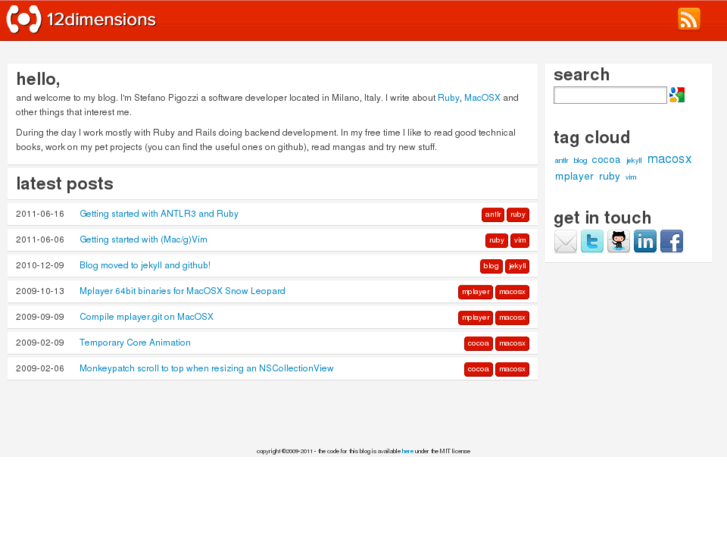Follow the 'here' link in footer

coord(408,451)
